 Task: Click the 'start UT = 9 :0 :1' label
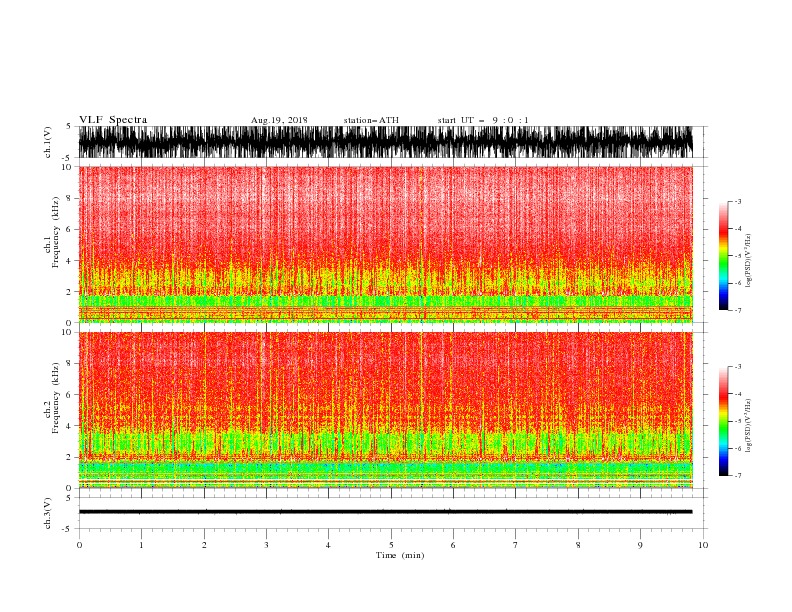tap(483, 120)
